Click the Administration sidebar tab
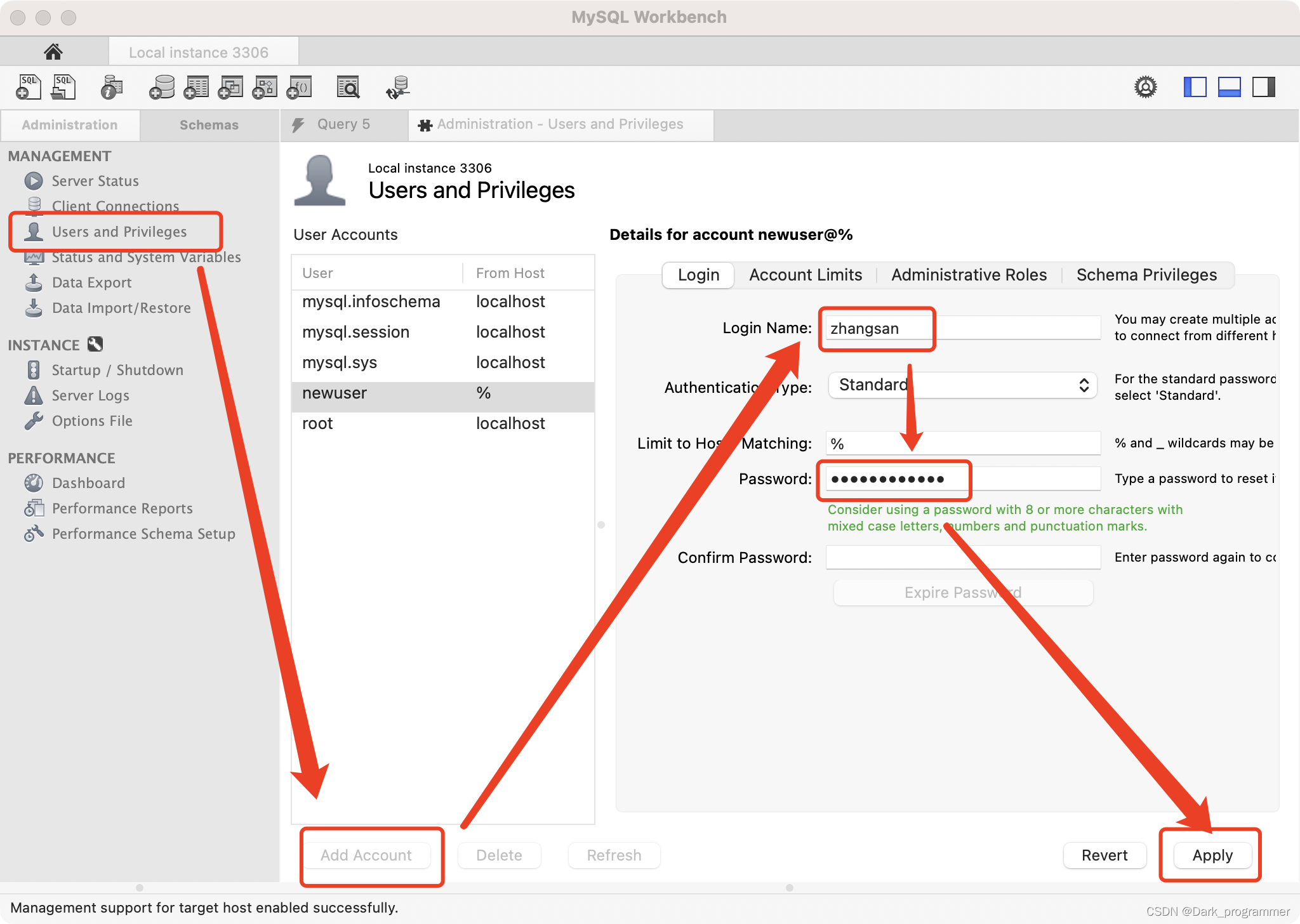Screen dimensions: 1300x924 (x=69, y=124)
